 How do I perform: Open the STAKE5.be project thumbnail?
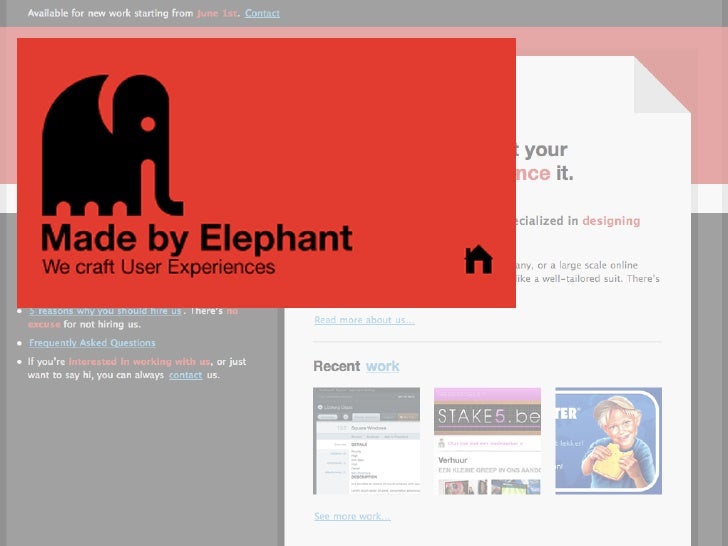tap(488, 441)
